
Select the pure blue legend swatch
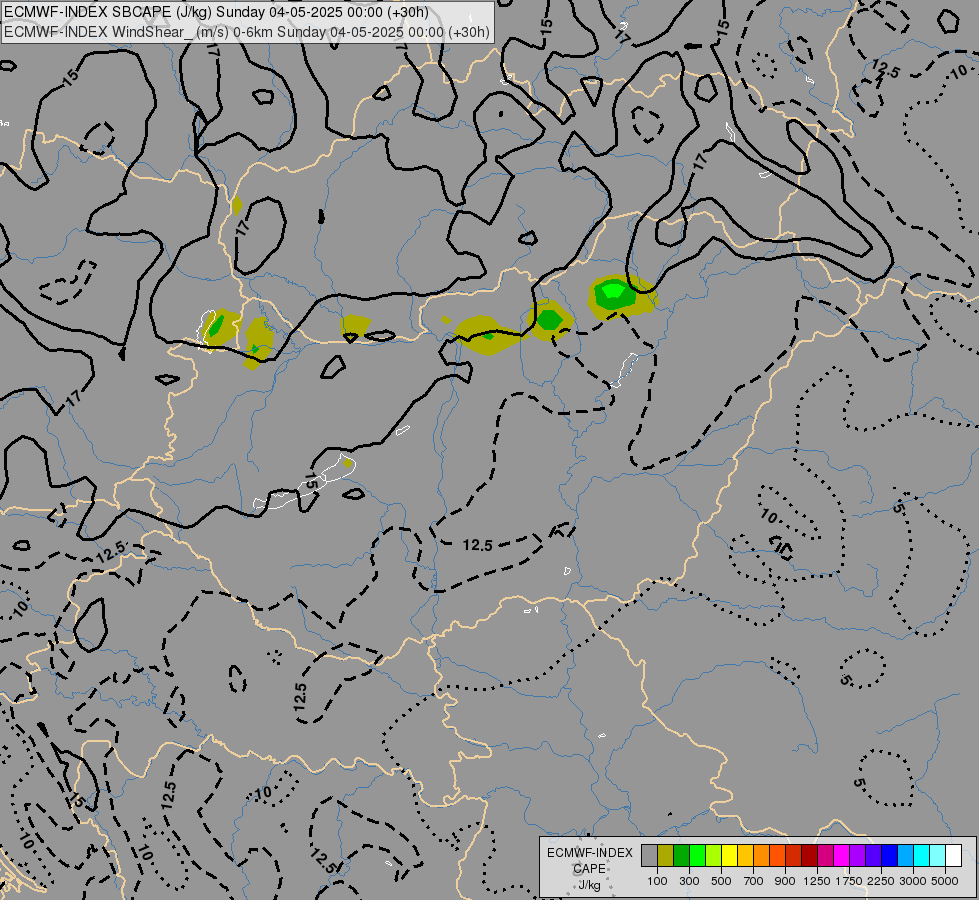pyautogui.click(x=889, y=856)
